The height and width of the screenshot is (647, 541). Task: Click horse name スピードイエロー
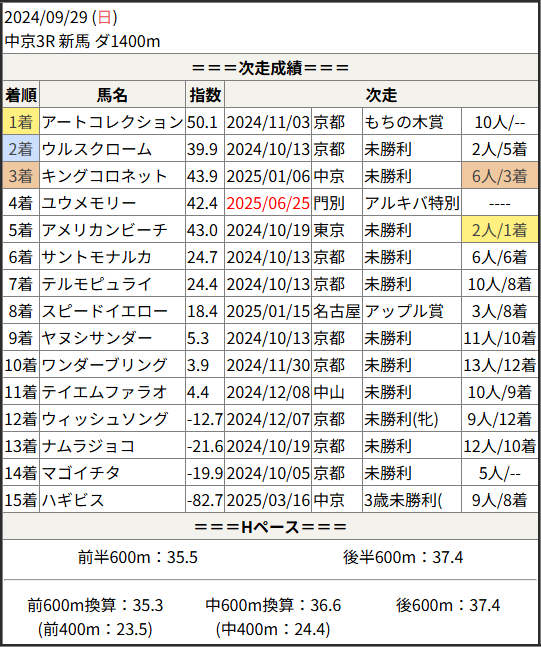[104, 311]
